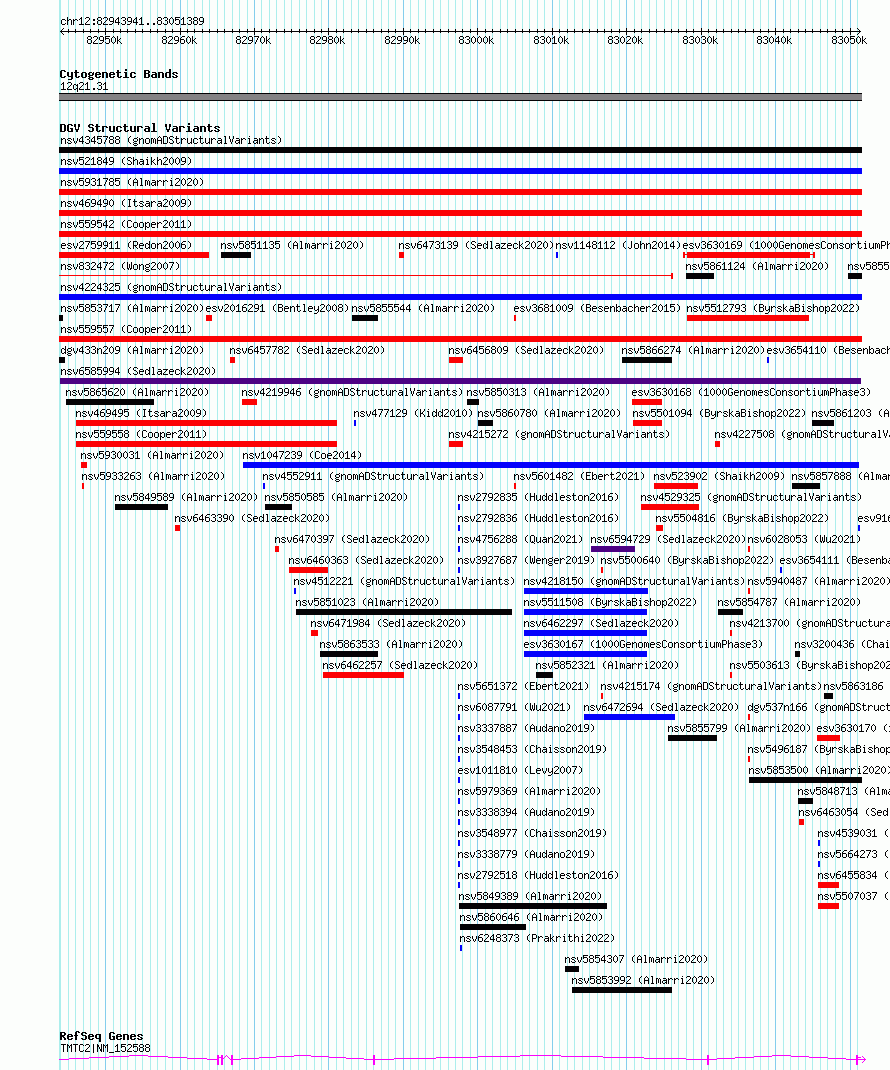Click nsv5851023 (Almarri2020) label
This screenshot has width=890, height=1070.
point(367,603)
